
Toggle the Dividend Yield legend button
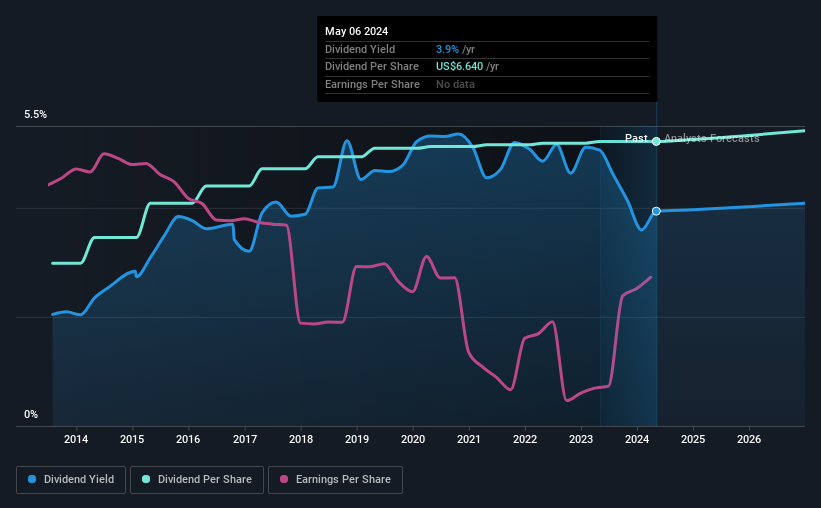71,480
